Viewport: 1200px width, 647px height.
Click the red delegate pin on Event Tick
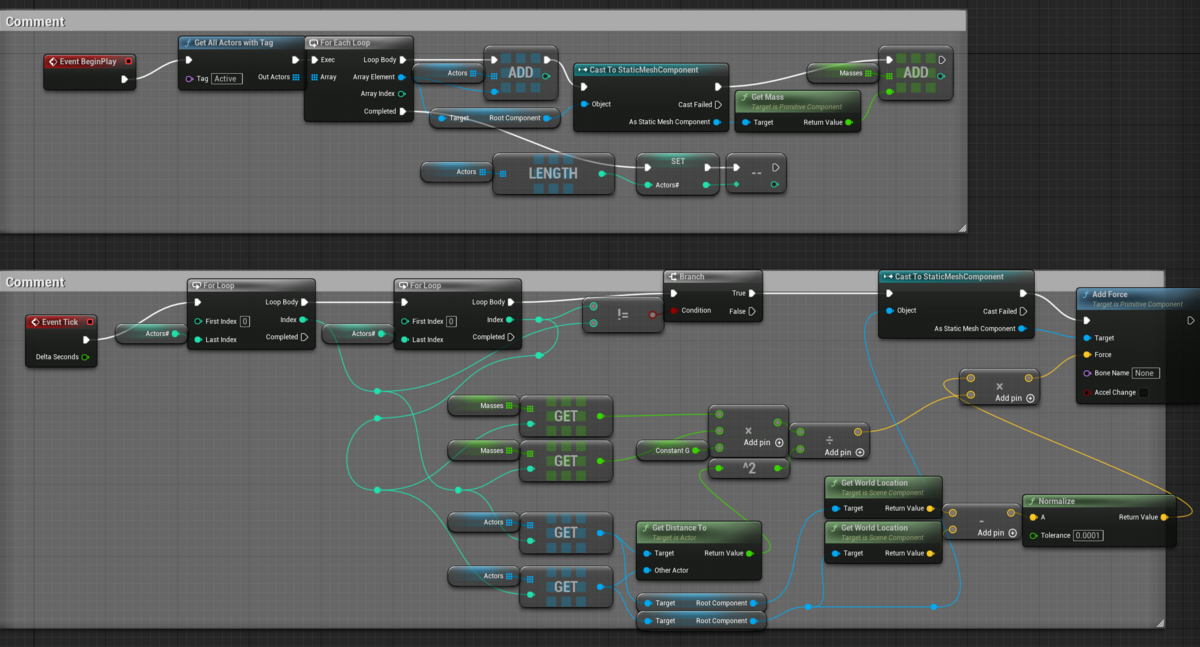pyautogui.click(x=89, y=322)
